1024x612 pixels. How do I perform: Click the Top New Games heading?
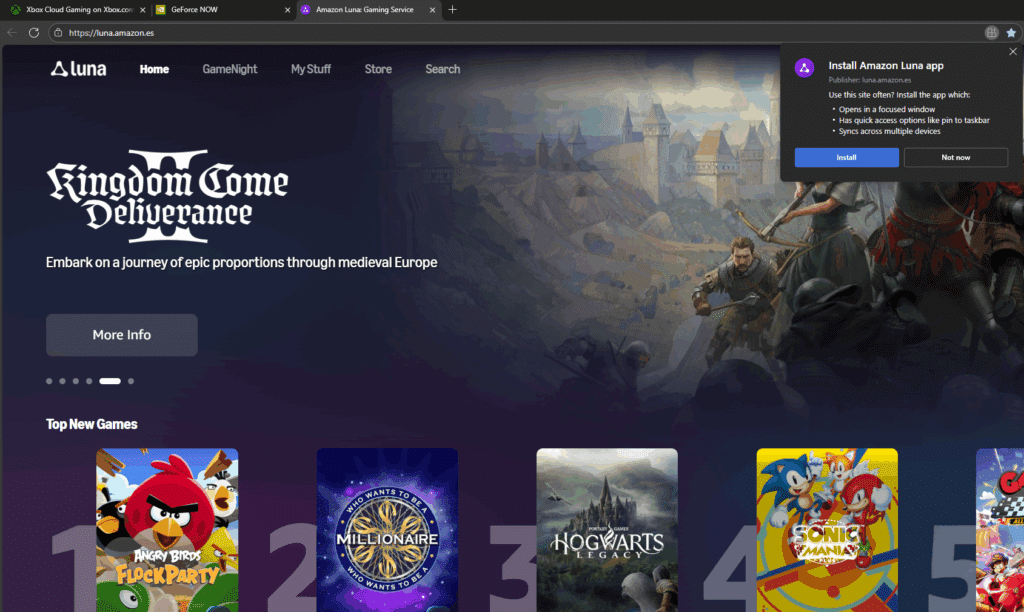[x=91, y=425]
